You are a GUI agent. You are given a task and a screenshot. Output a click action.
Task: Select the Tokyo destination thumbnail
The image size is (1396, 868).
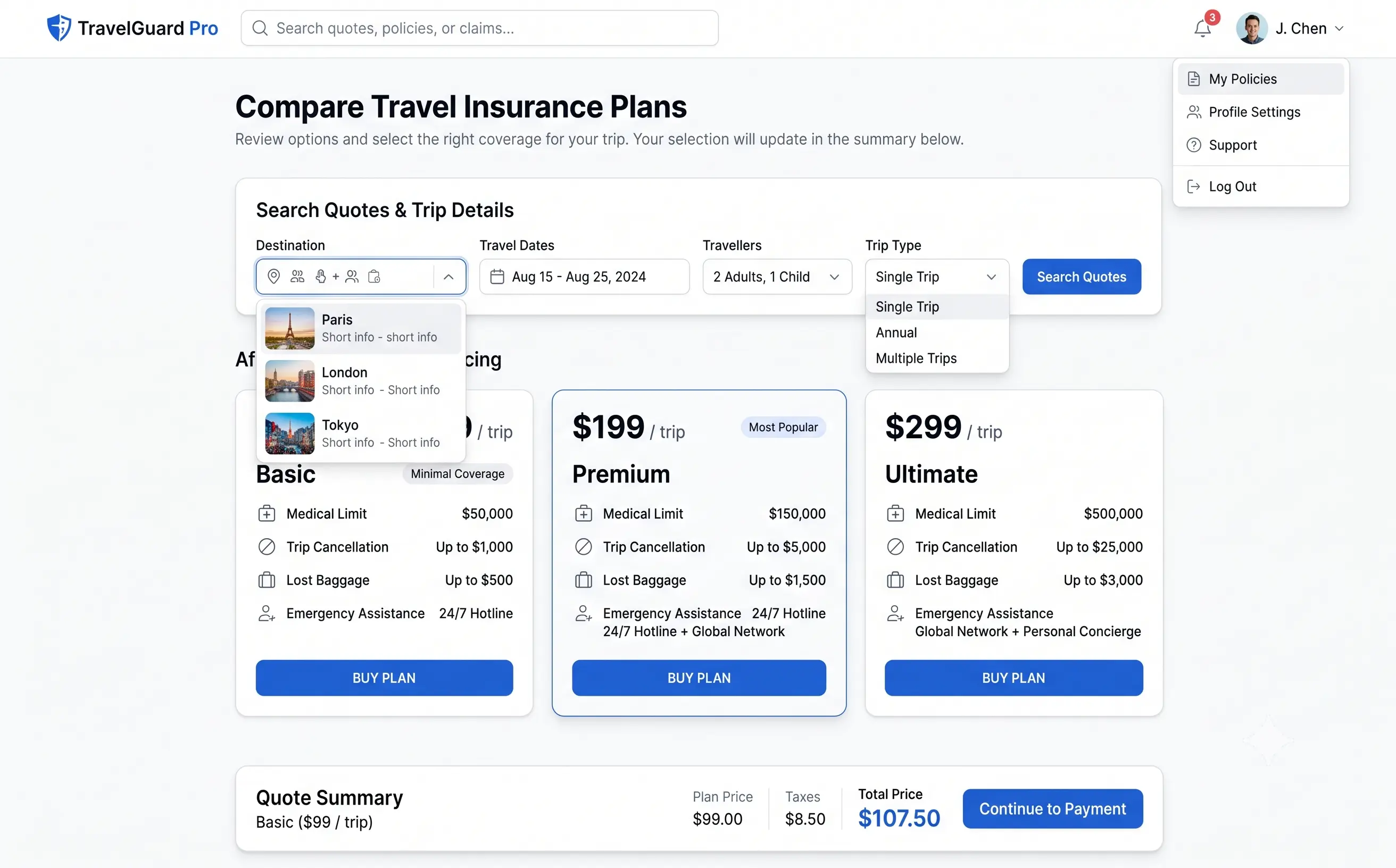click(289, 433)
